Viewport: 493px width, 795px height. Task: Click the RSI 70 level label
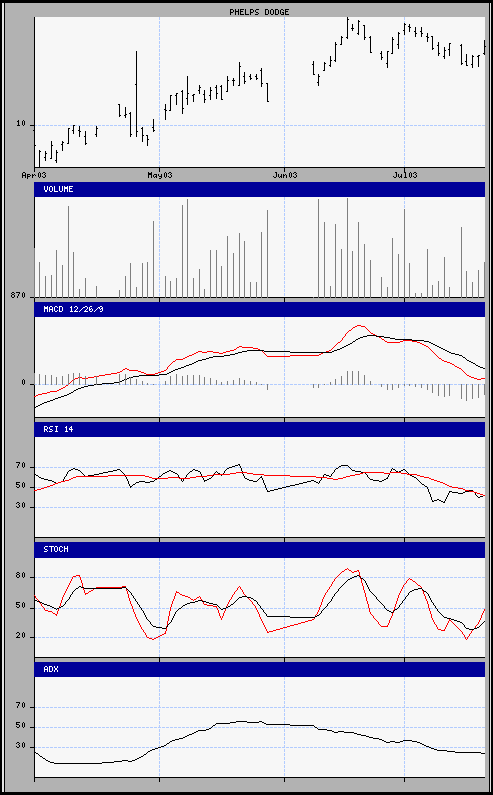20,465
